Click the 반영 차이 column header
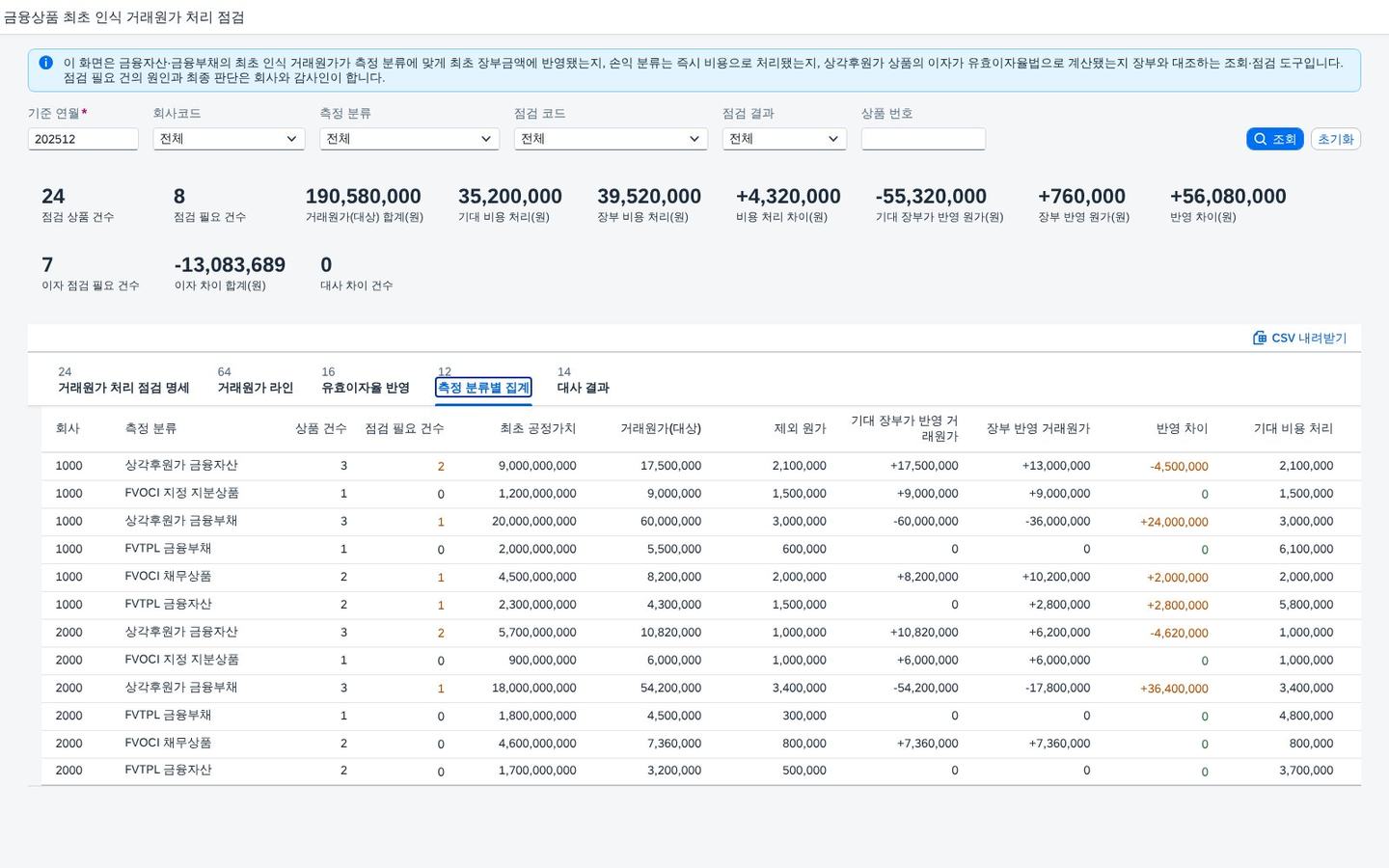 (1182, 428)
